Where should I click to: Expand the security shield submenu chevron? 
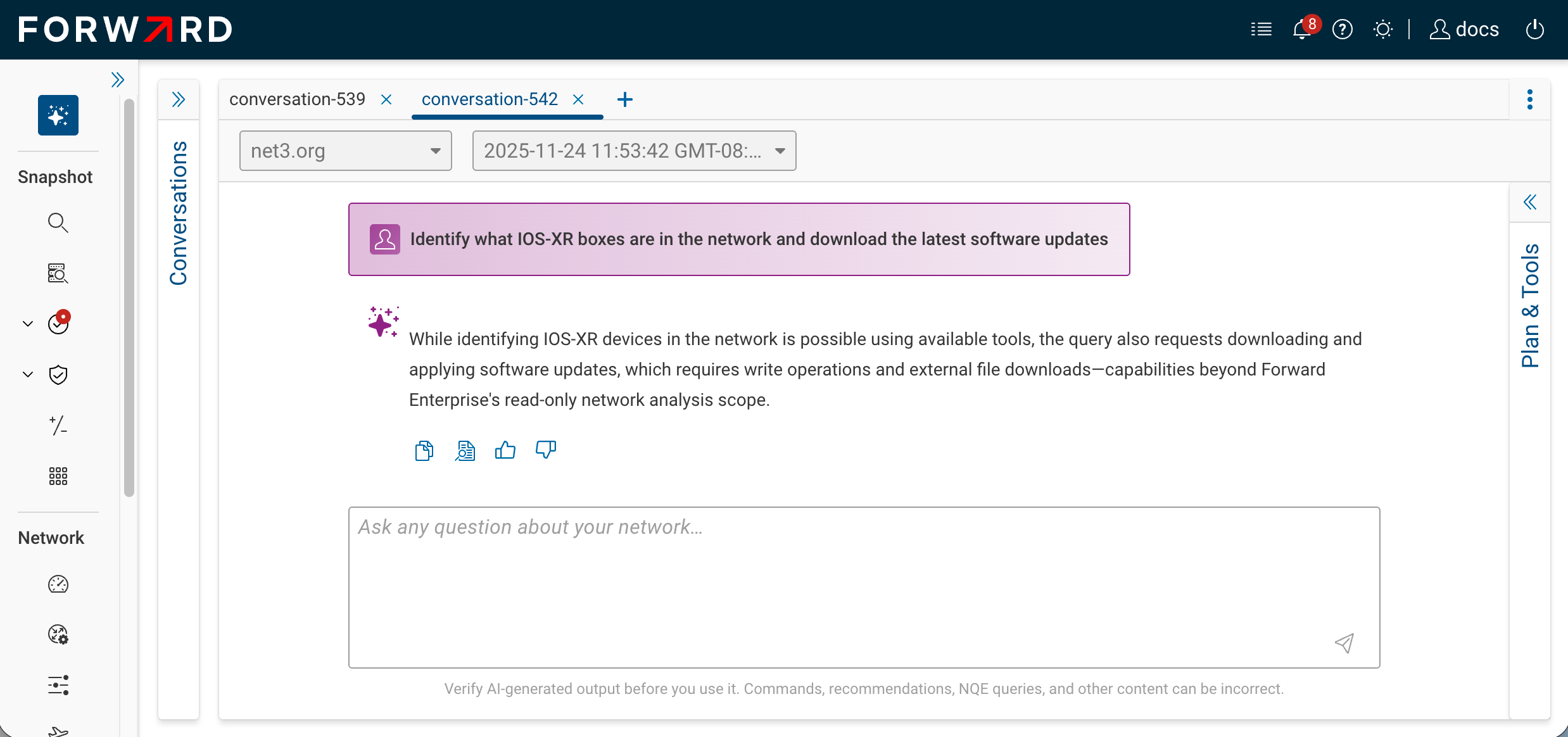pos(28,374)
